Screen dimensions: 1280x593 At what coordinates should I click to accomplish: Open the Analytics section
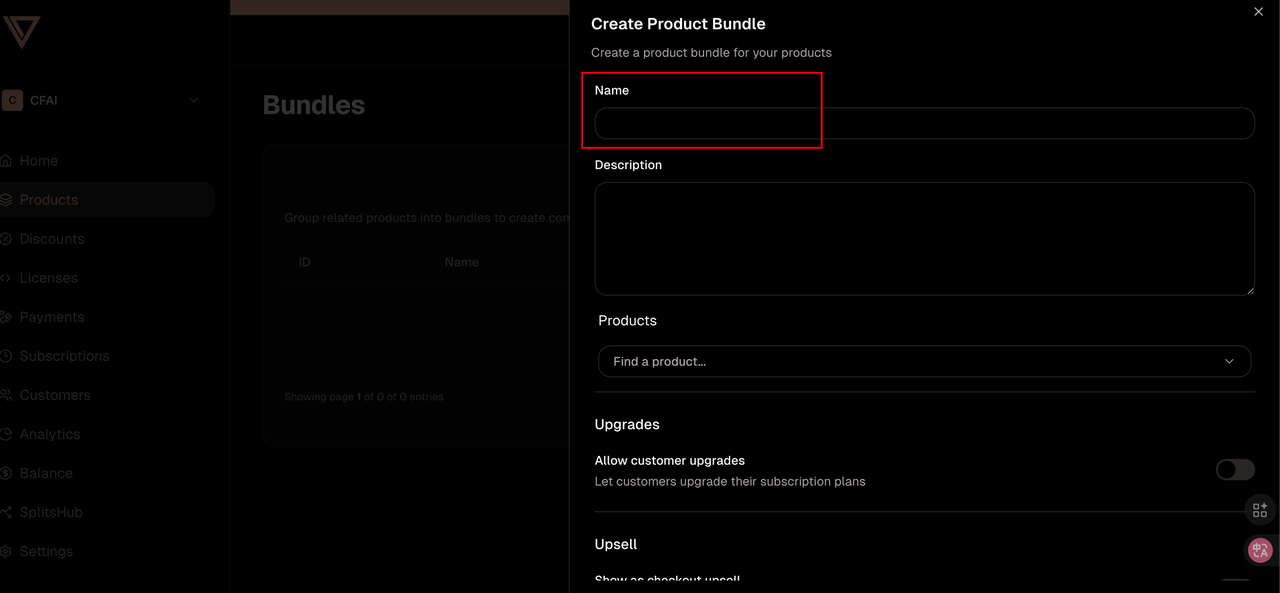pyautogui.click(x=50, y=433)
